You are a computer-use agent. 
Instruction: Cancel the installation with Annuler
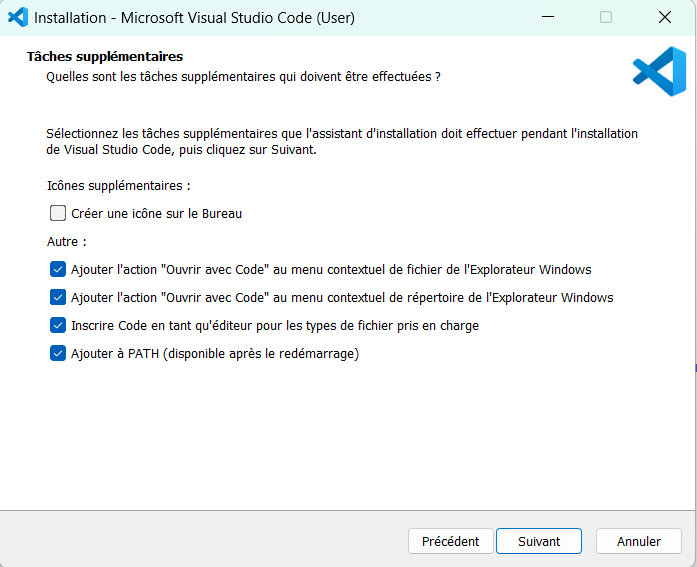click(638, 541)
